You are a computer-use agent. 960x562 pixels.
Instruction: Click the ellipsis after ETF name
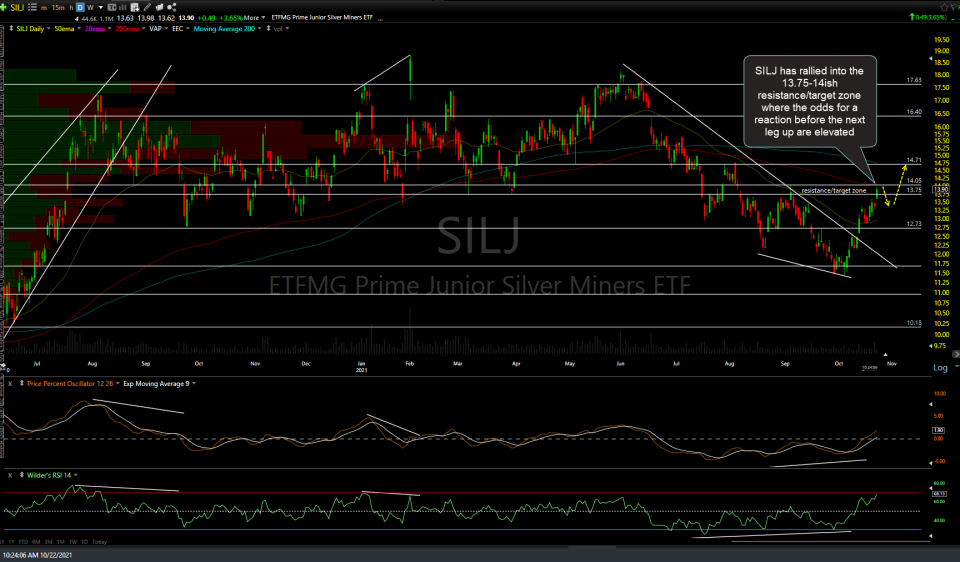381,18
